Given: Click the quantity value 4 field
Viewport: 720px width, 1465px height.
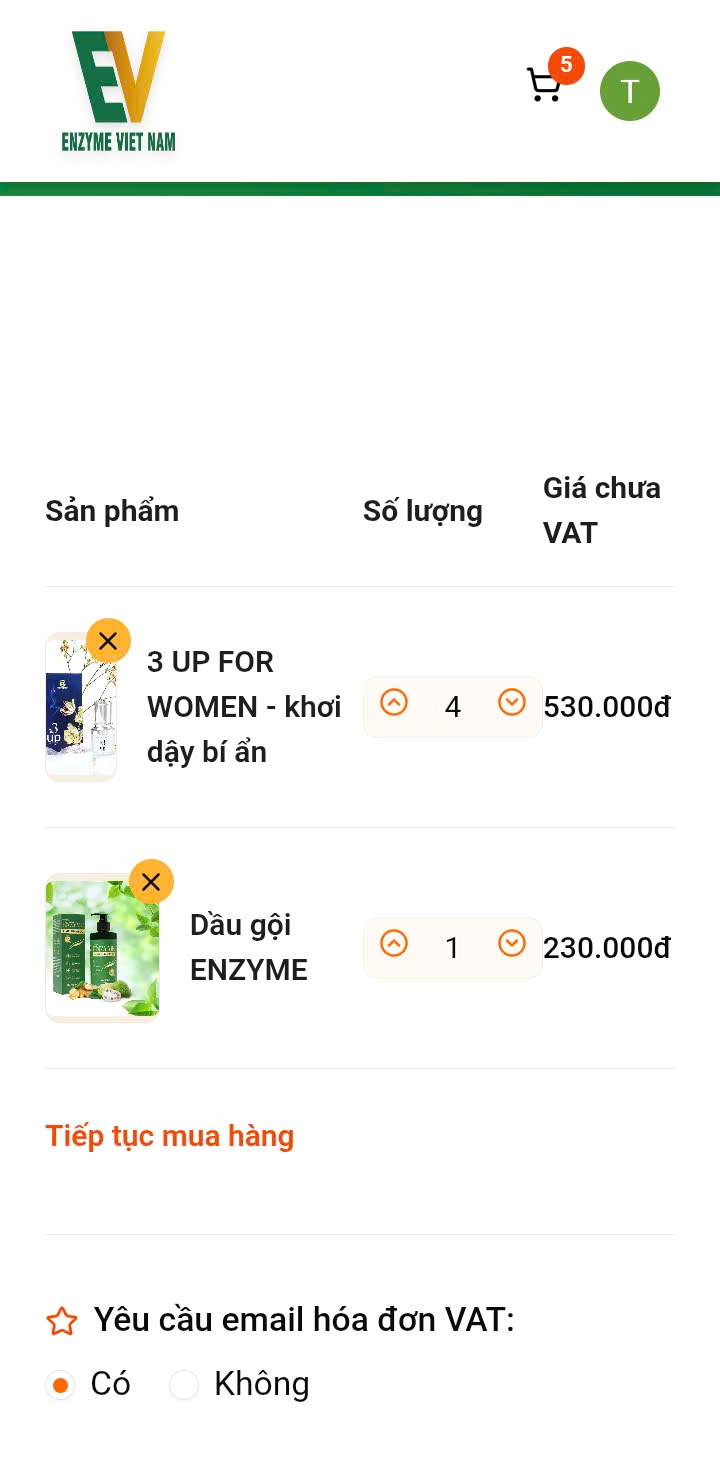Looking at the screenshot, I should click(x=453, y=708).
